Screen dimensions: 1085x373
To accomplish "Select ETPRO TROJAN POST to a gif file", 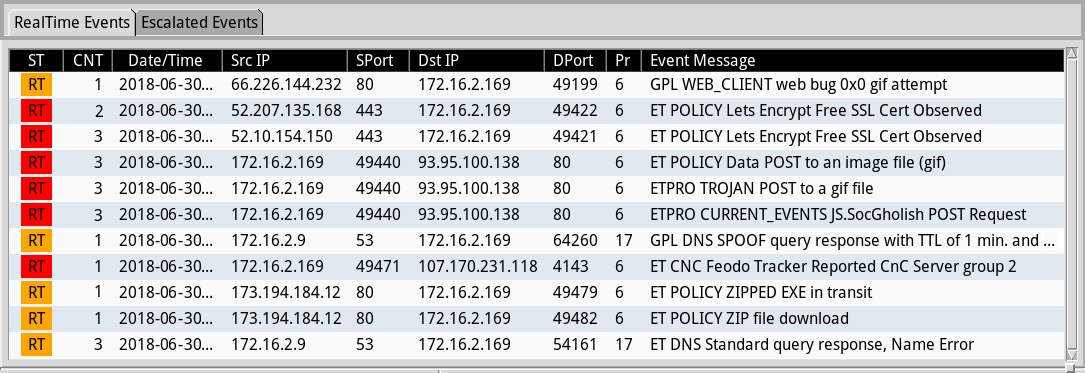I will coord(536,188).
